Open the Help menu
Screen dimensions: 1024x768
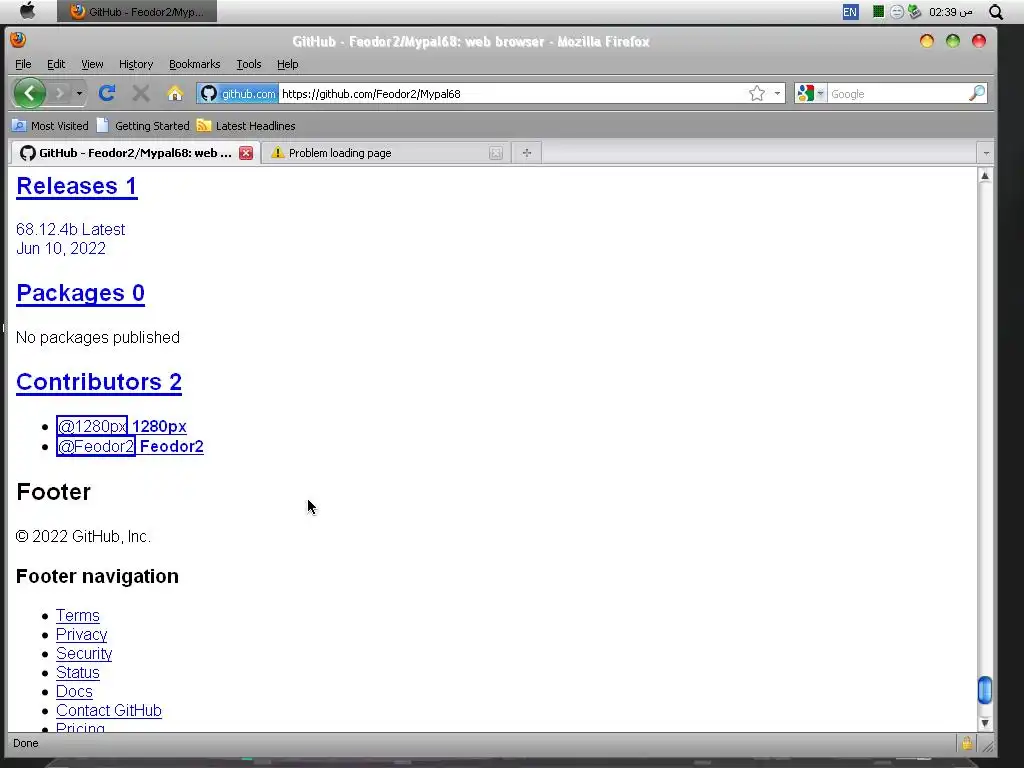(x=287, y=64)
